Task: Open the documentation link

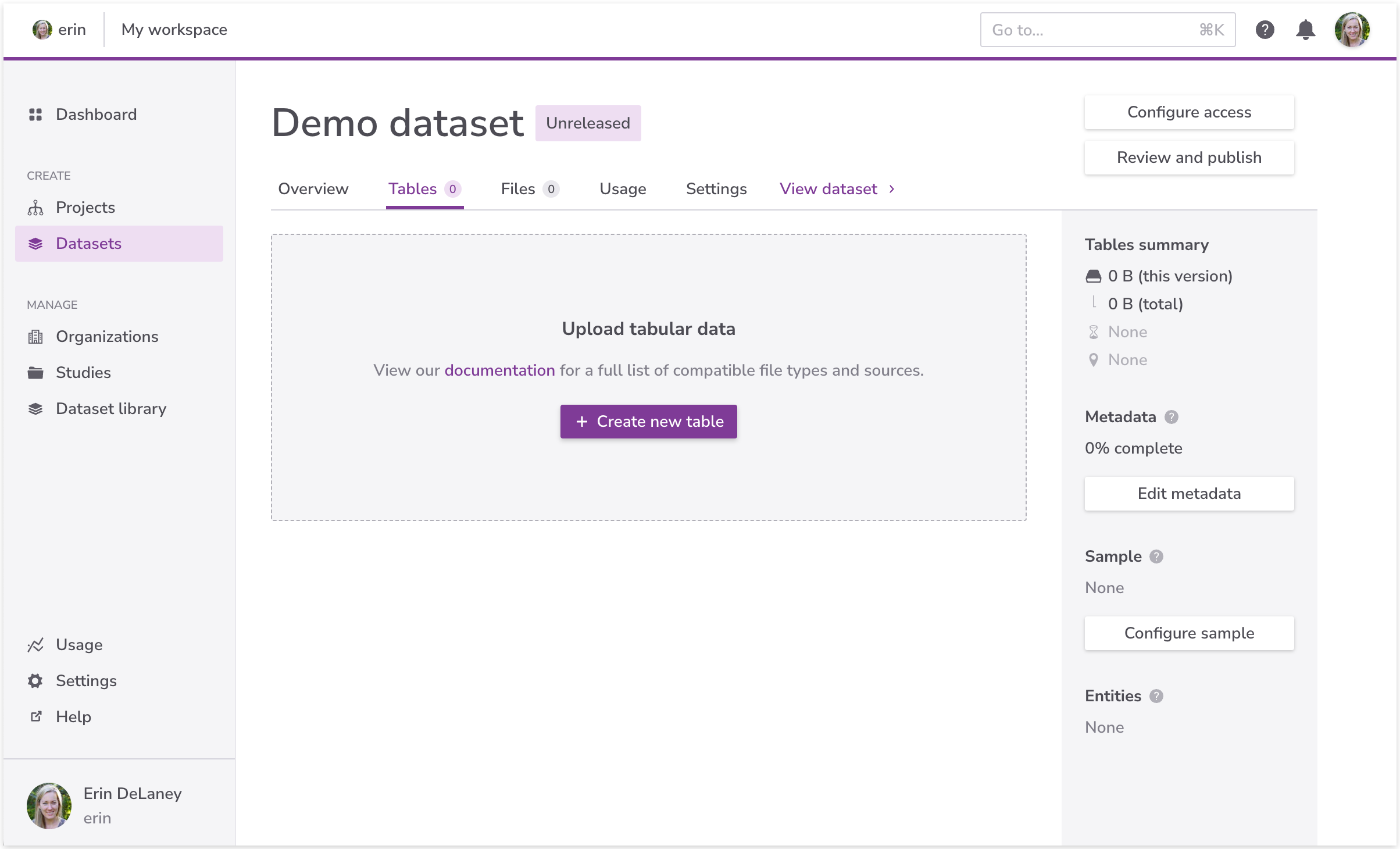Action: [x=499, y=370]
